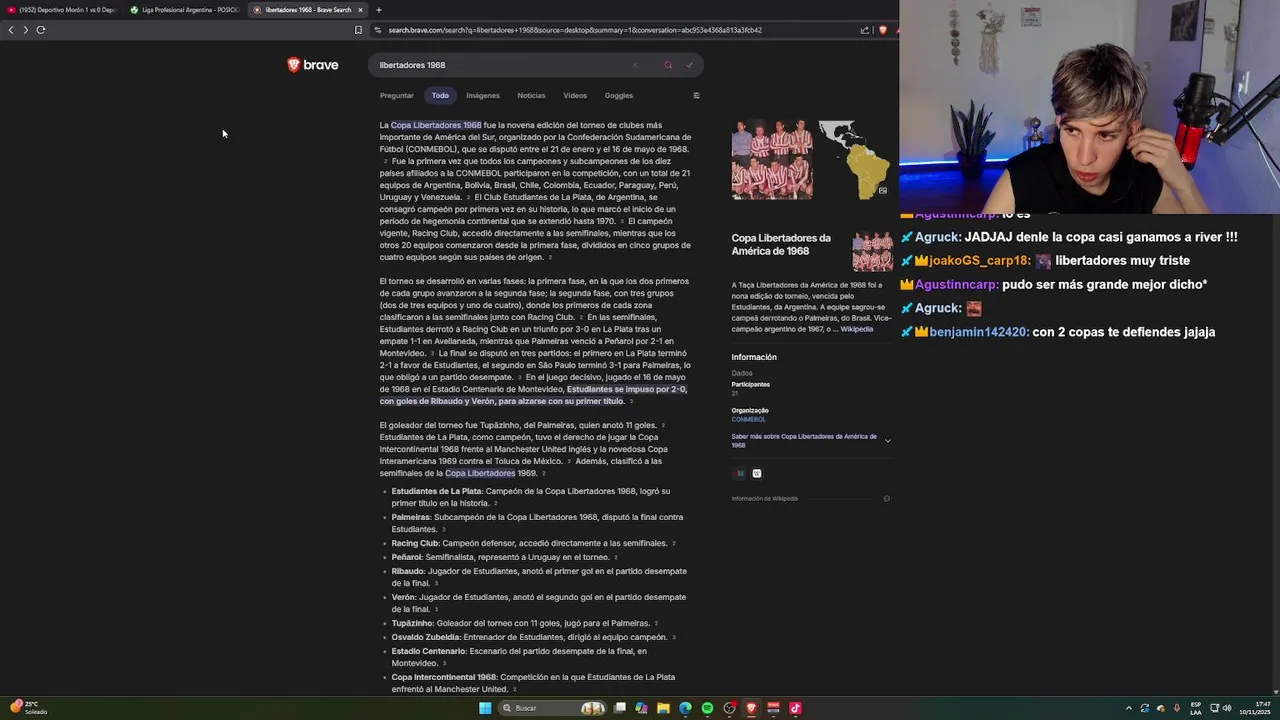1280x720 pixels.
Task: Select the Imágenes search tab
Action: [482, 96]
